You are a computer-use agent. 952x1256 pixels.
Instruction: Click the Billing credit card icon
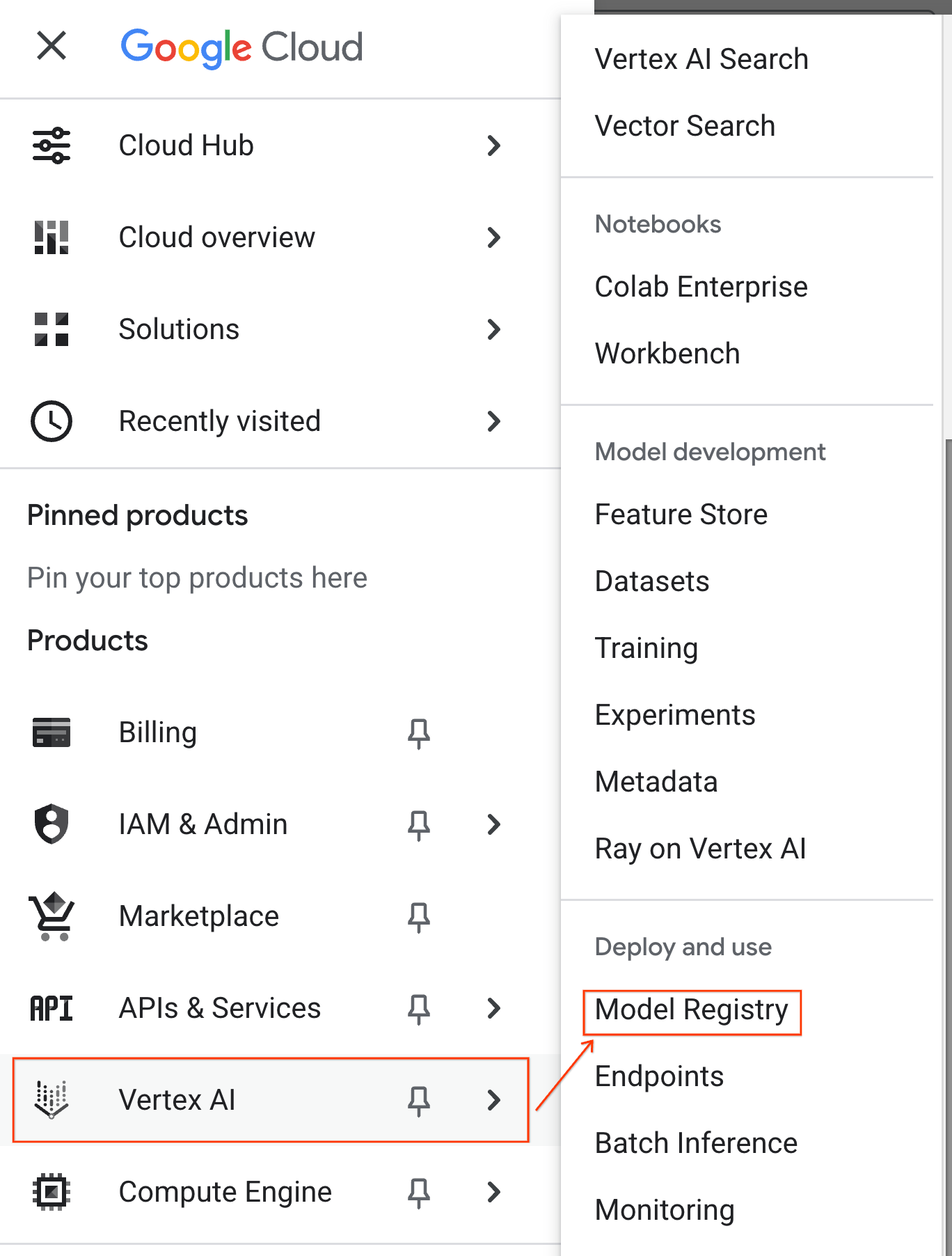(51, 732)
